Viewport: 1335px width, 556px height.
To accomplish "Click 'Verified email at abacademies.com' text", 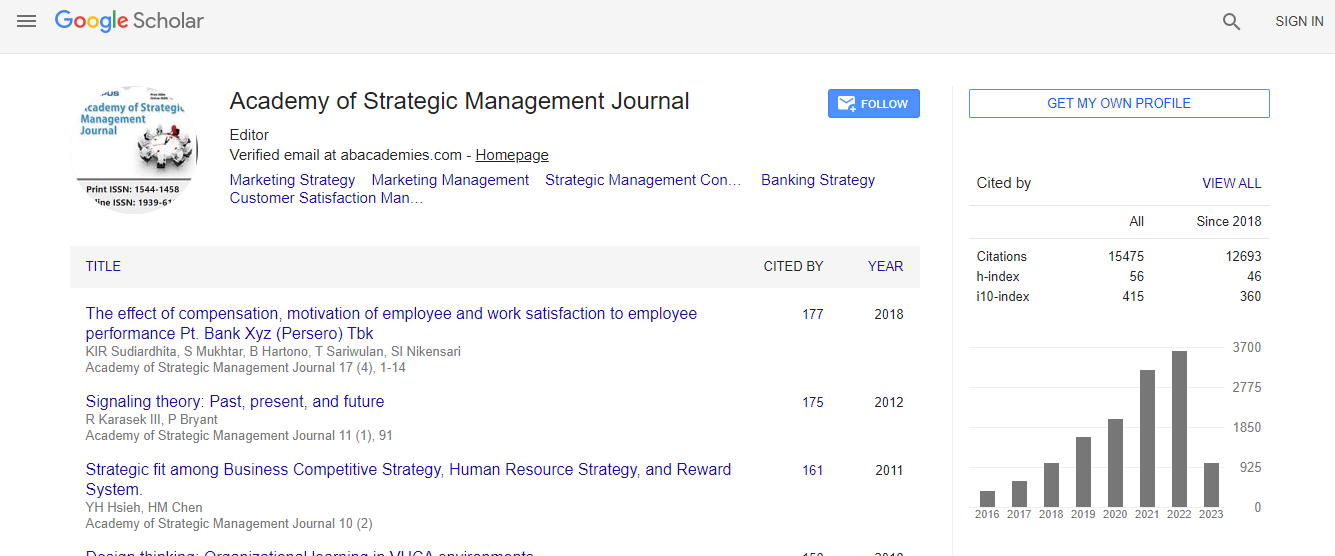I will click(x=345, y=155).
